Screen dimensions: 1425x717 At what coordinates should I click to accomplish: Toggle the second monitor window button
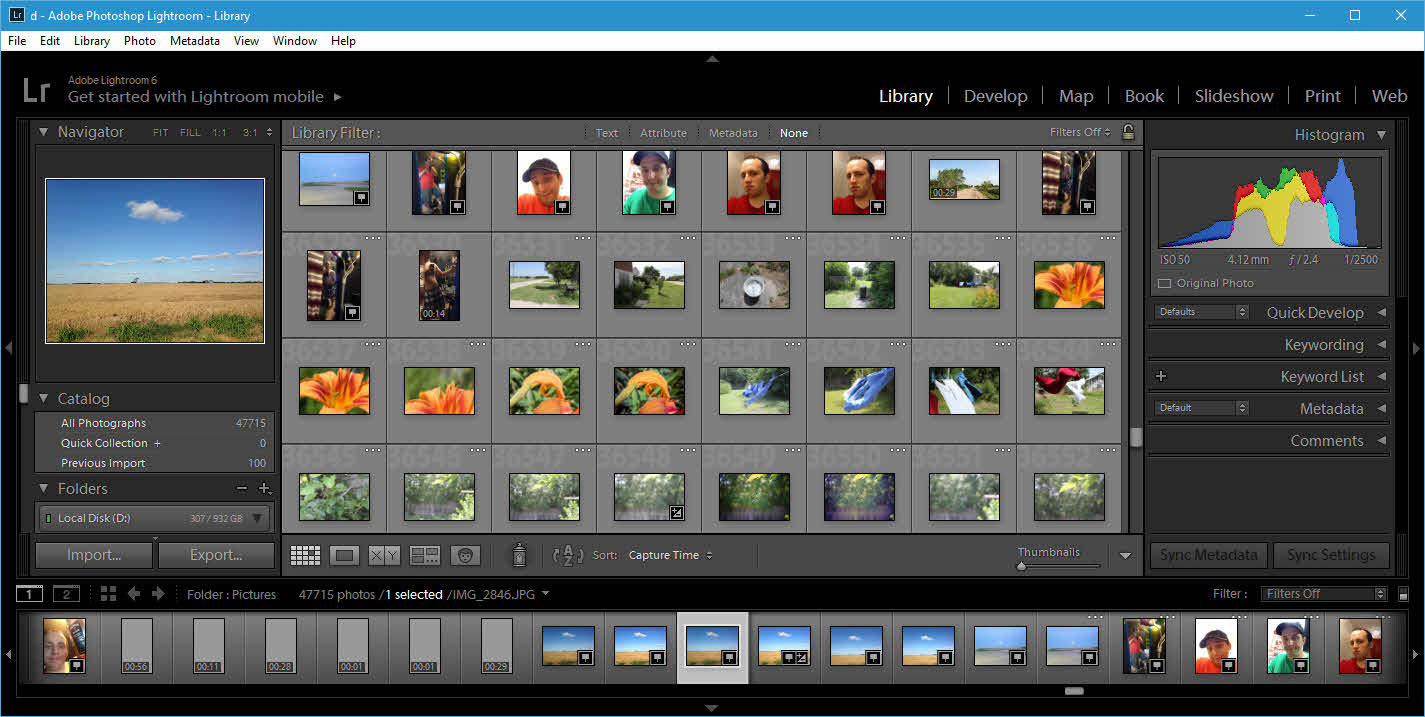(65, 594)
